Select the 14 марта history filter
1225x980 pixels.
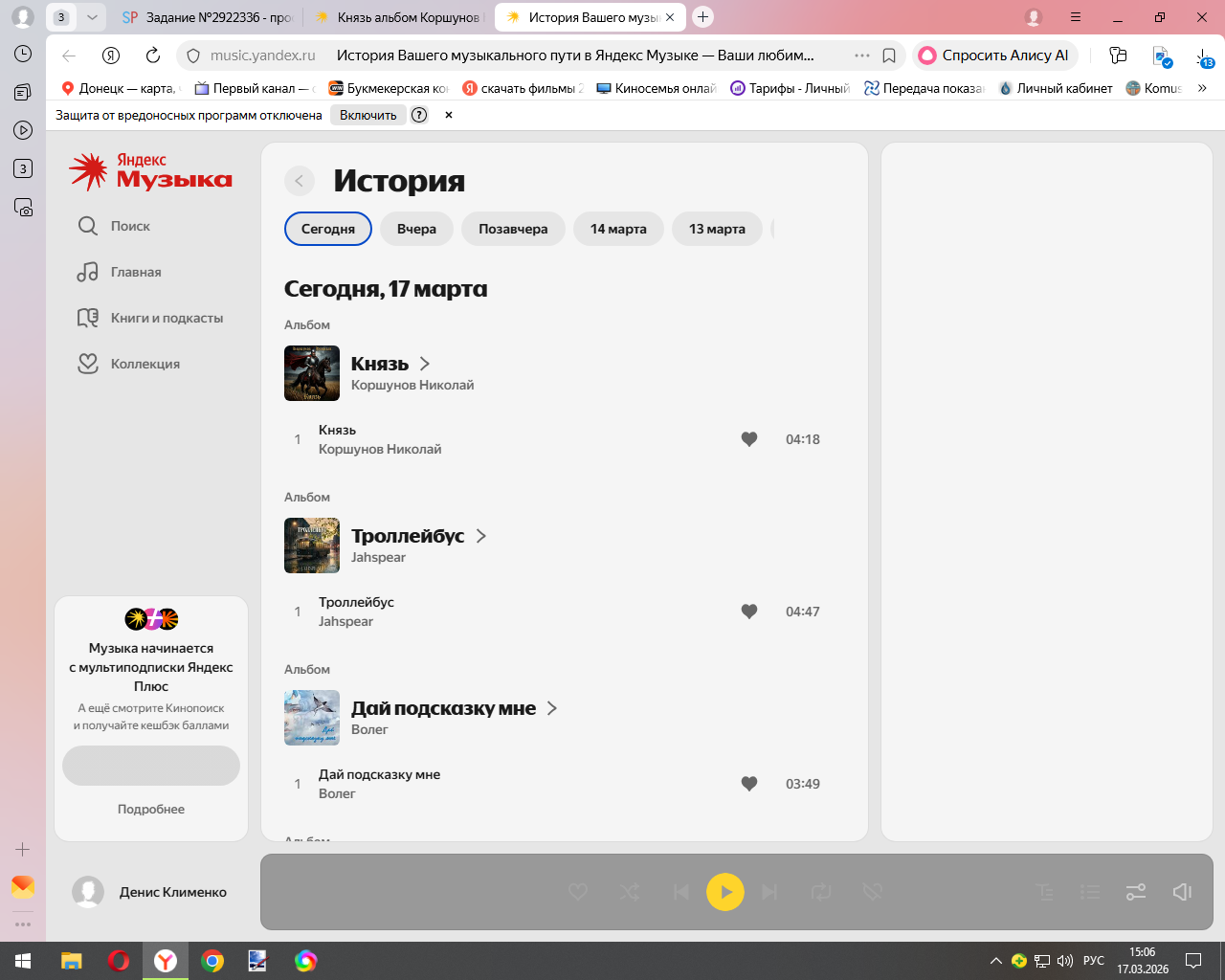[618, 229]
